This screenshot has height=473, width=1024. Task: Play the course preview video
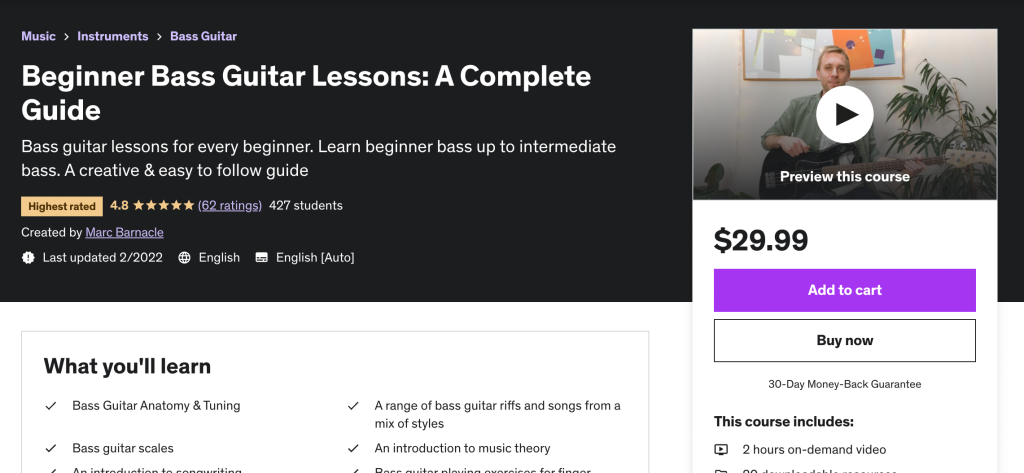845,115
